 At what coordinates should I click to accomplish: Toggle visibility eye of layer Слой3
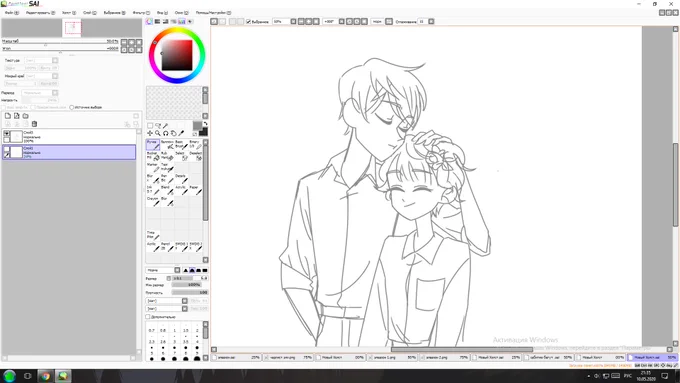7,134
